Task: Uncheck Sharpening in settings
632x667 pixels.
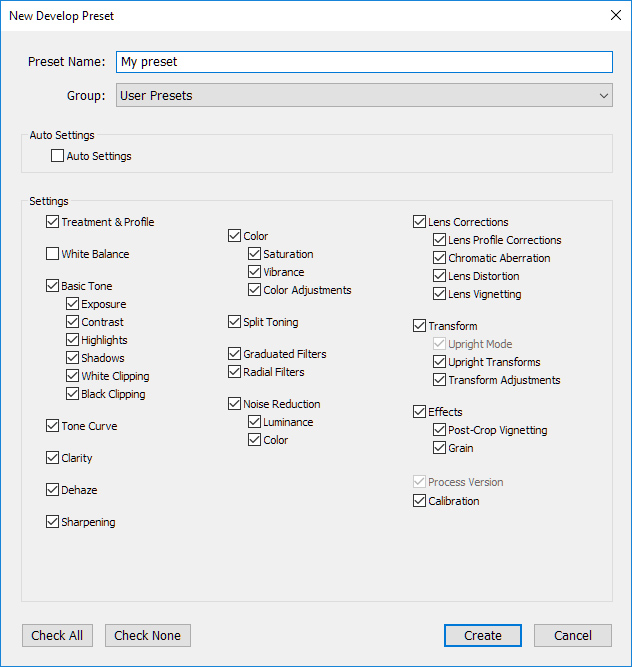Action: pyautogui.click(x=53, y=522)
